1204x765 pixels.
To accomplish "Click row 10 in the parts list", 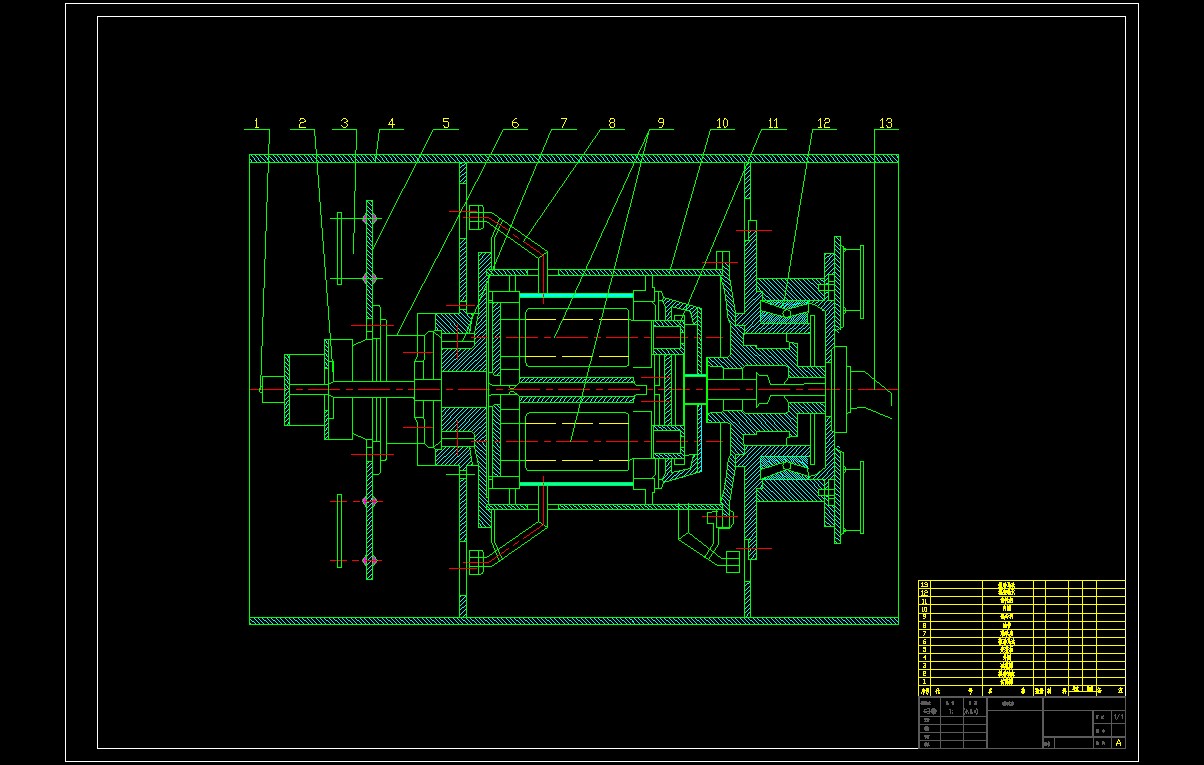I will (1006, 609).
